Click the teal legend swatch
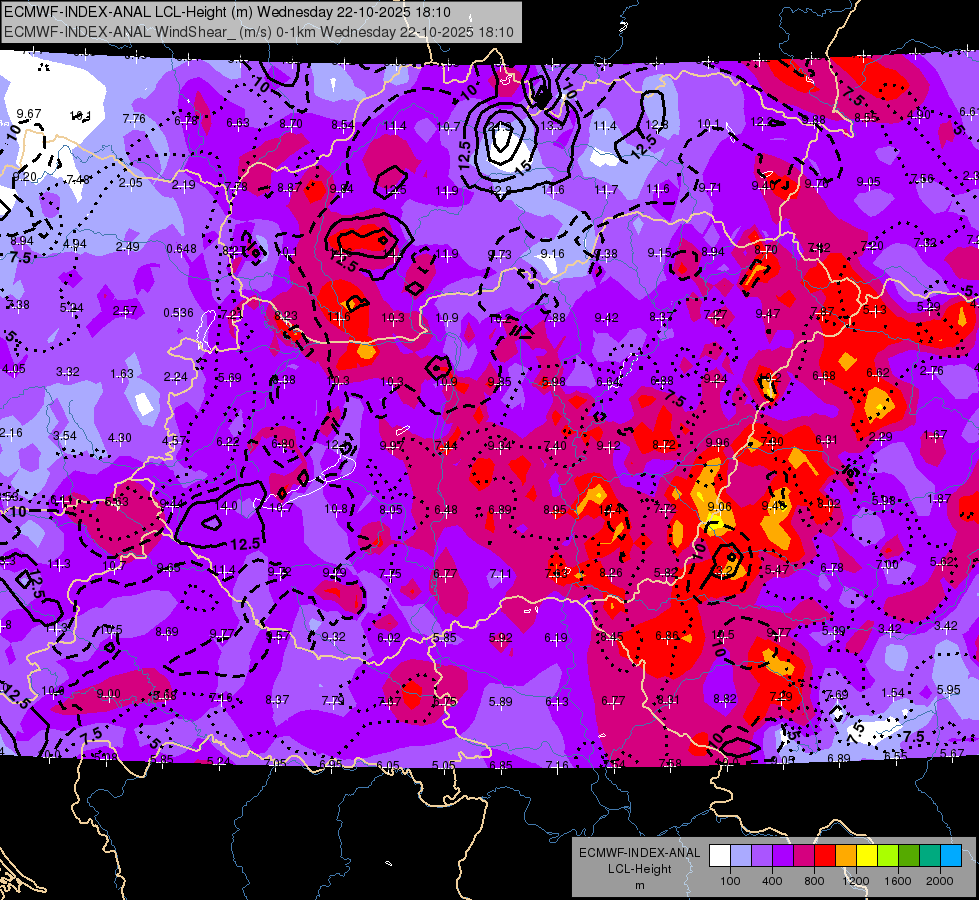 pyautogui.click(x=930, y=856)
